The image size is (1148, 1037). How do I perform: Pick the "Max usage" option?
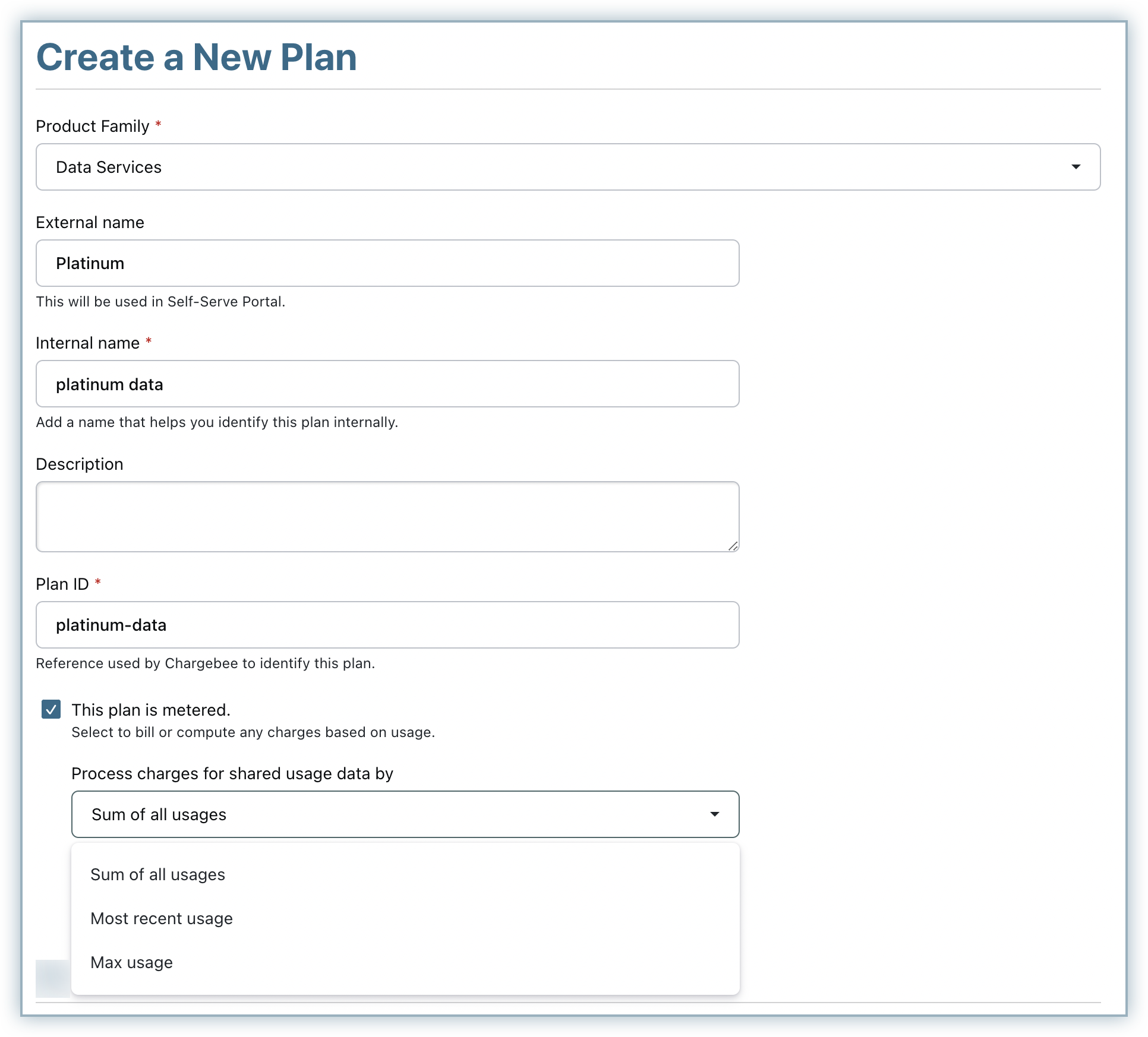click(132, 963)
